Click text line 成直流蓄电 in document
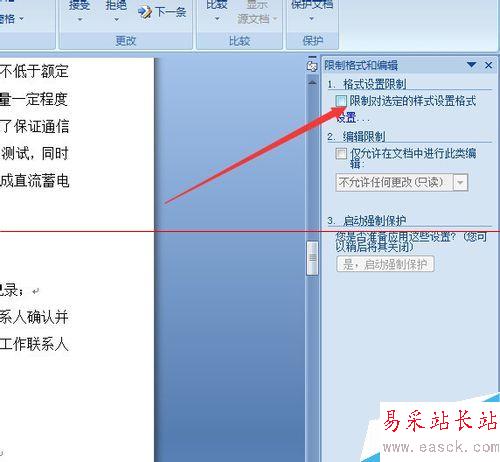The width and height of the screenshot is (500, 462). (34, 181)
